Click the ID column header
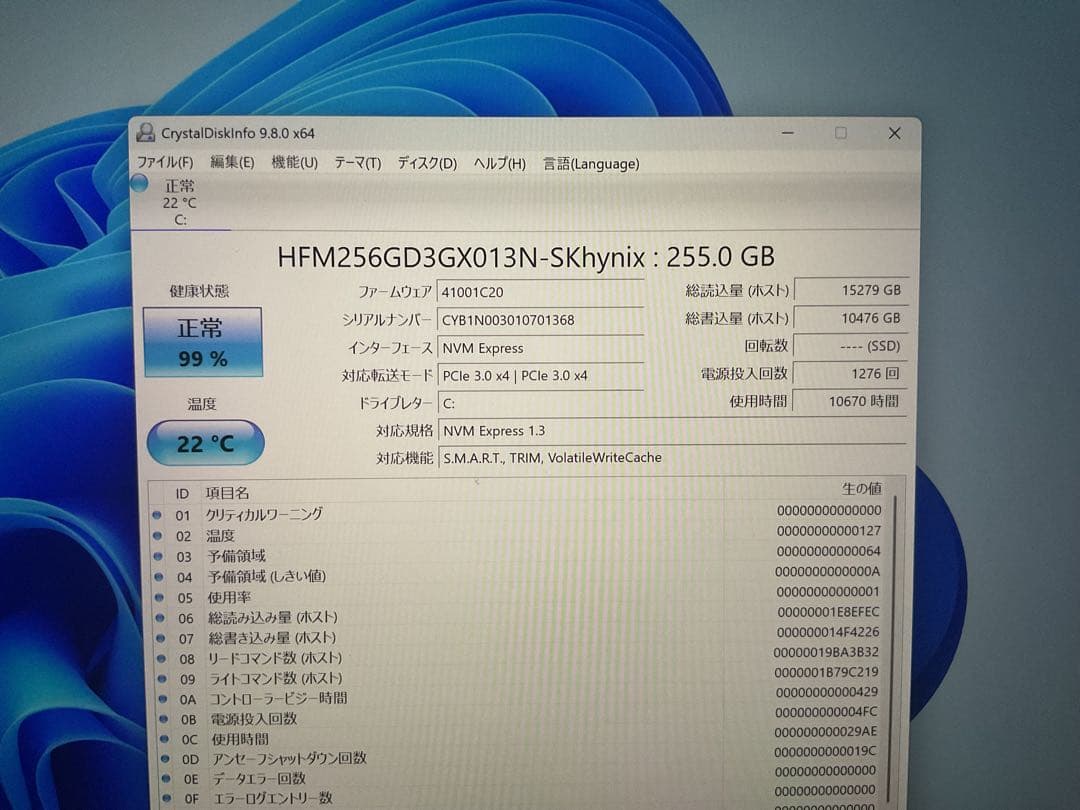The width and height of the screenshot is (1080, 810). coord(182,494)
